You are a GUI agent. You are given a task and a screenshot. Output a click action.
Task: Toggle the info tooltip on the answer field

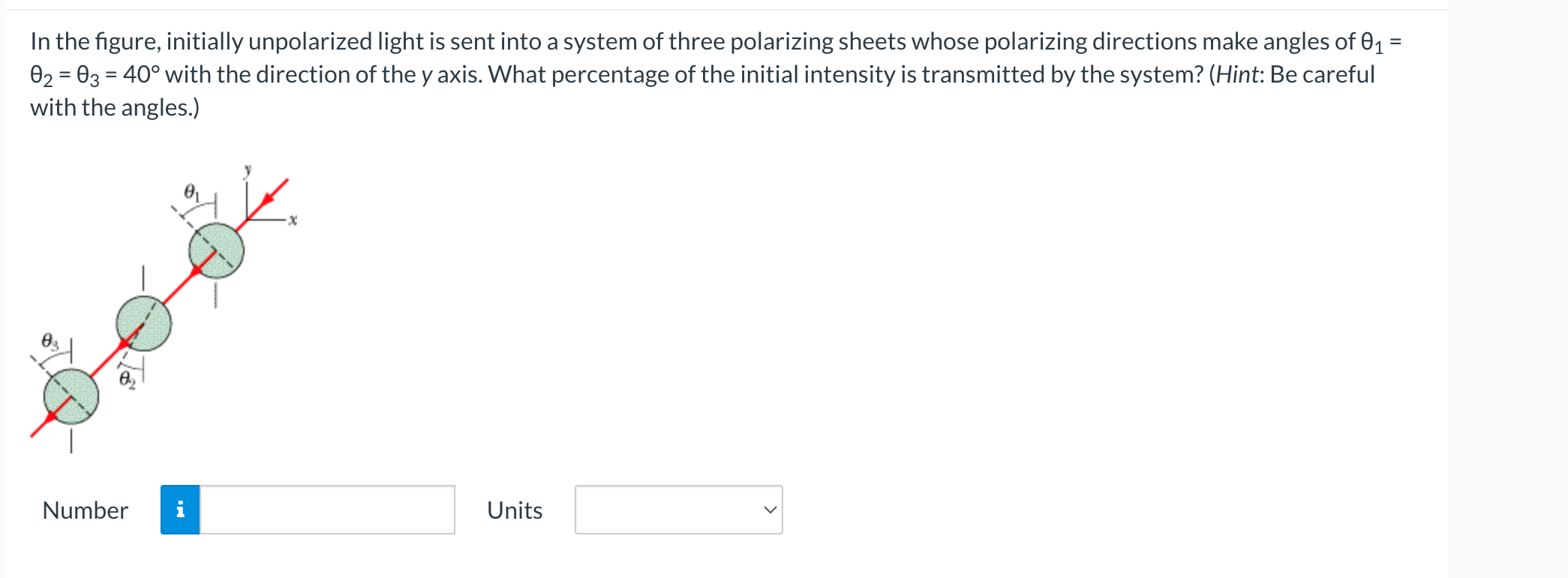(x=180, y=510)
